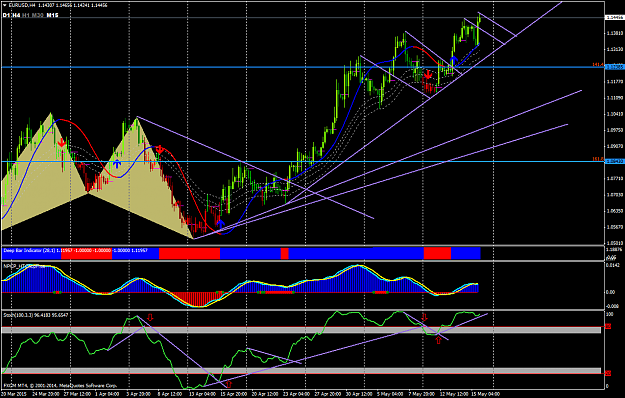Click the FXGM MT4 MetaQuotes copyright text
Viewport: 625px width, 398px height.
[x=60, y=386]
